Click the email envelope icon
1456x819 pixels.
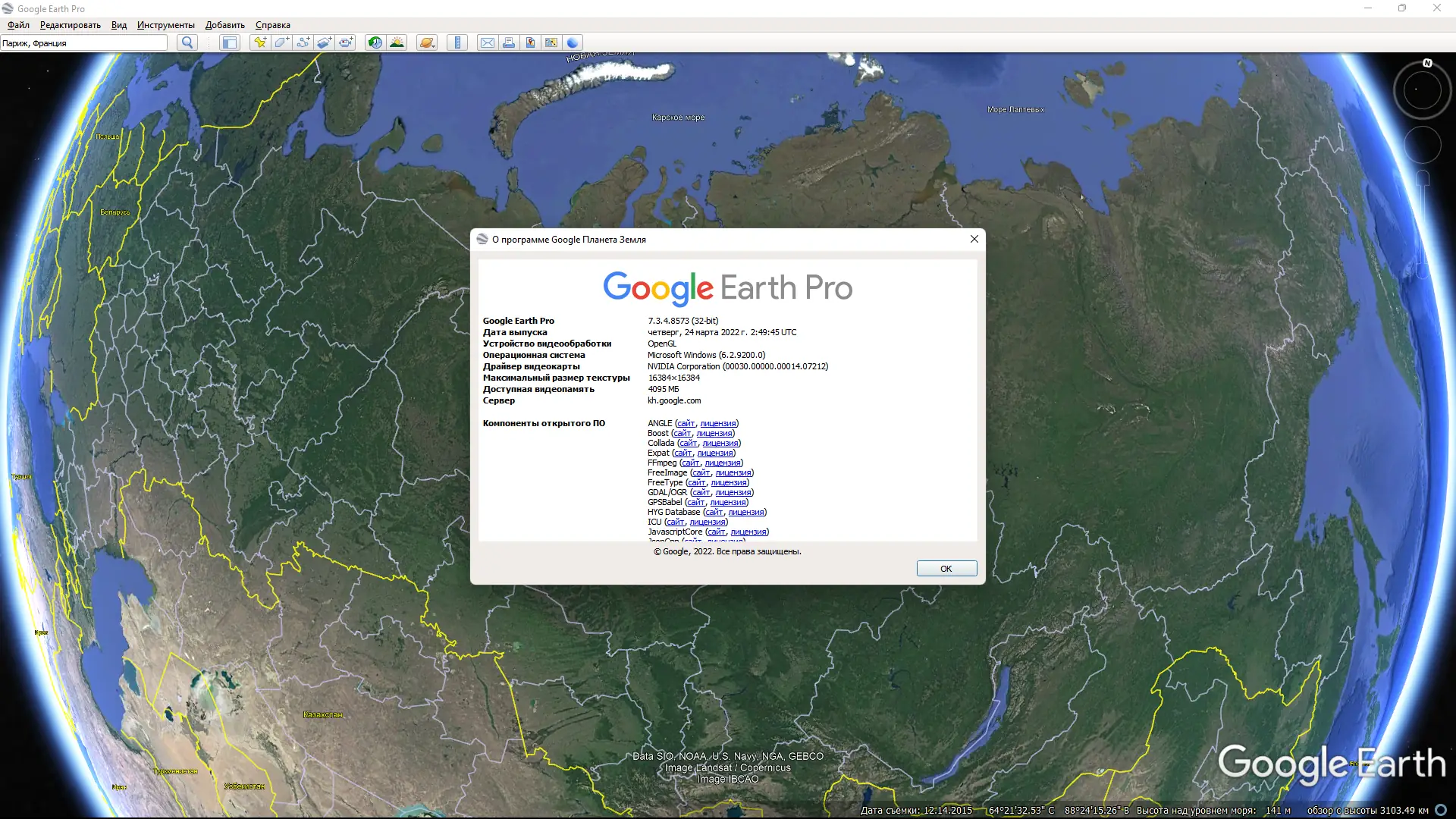[x=488, y=43]
